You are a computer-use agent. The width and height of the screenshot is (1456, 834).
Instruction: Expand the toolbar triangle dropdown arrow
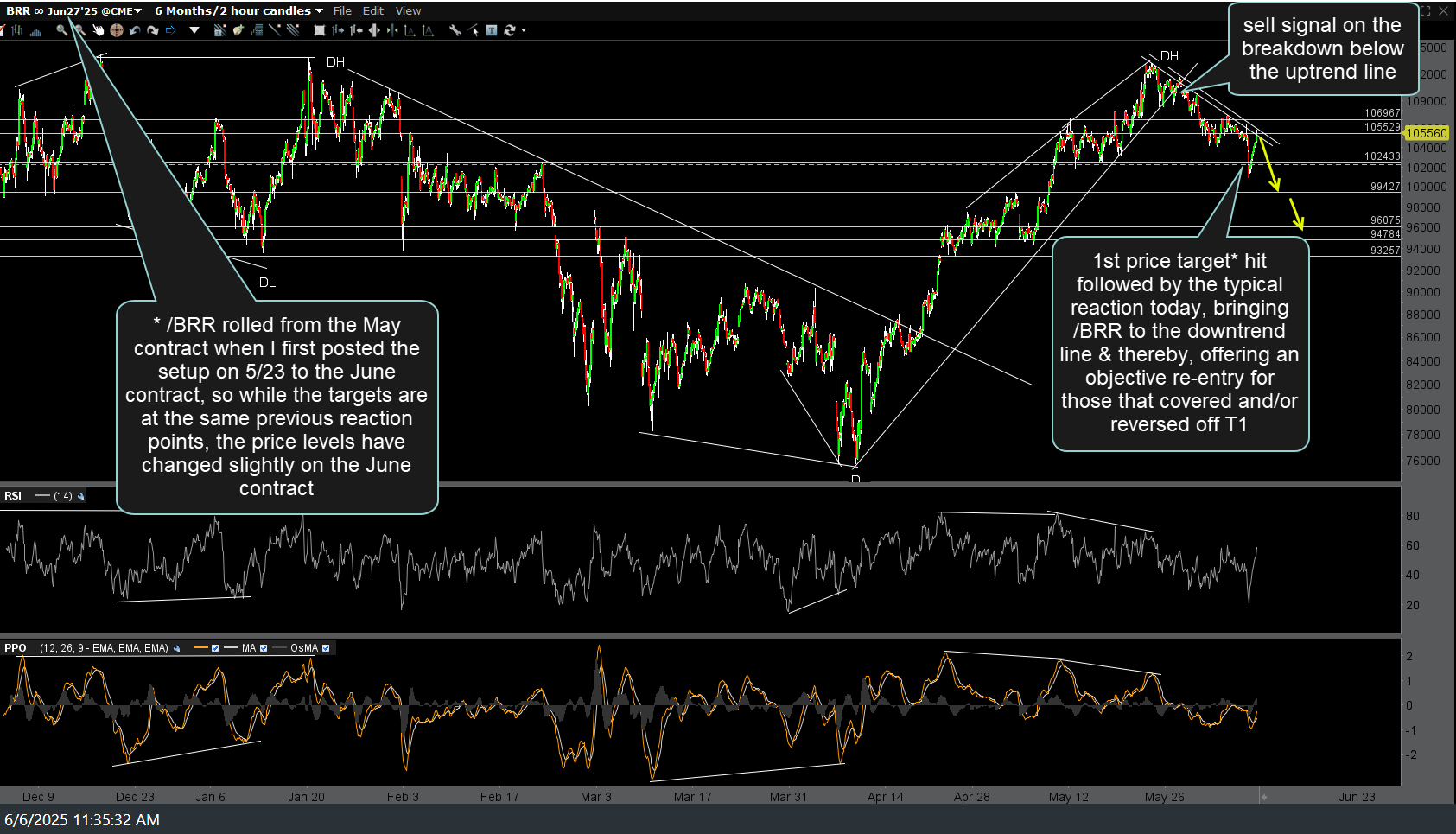click(194, 30)
